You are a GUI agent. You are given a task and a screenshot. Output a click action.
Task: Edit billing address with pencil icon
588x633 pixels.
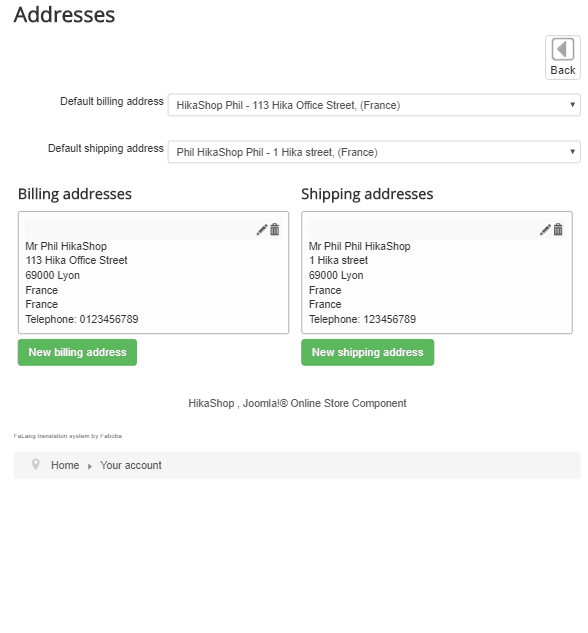(262, 230)
